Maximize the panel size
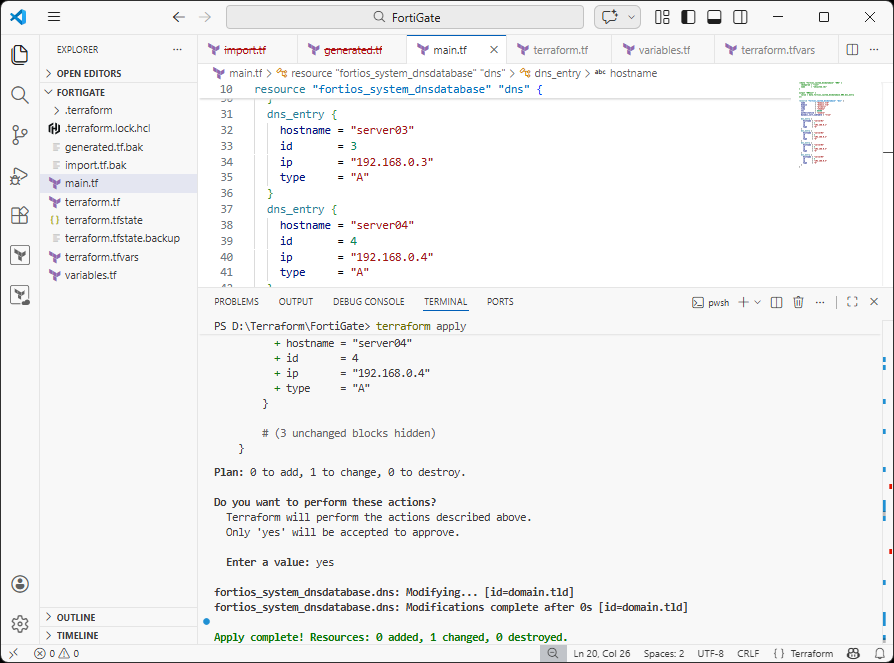894x663 pixels. [852, 302]
